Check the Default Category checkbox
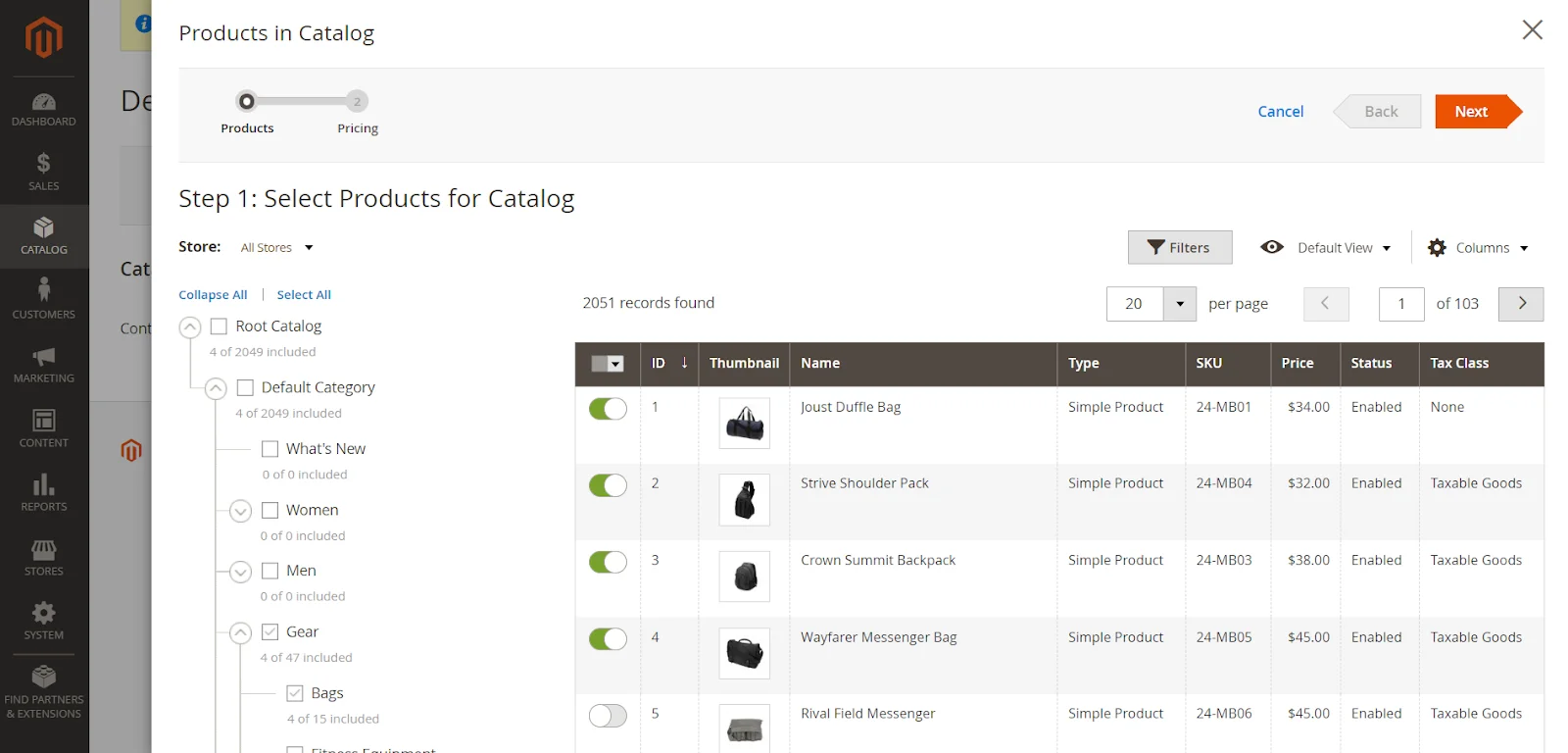 click(x=245, y=387)
